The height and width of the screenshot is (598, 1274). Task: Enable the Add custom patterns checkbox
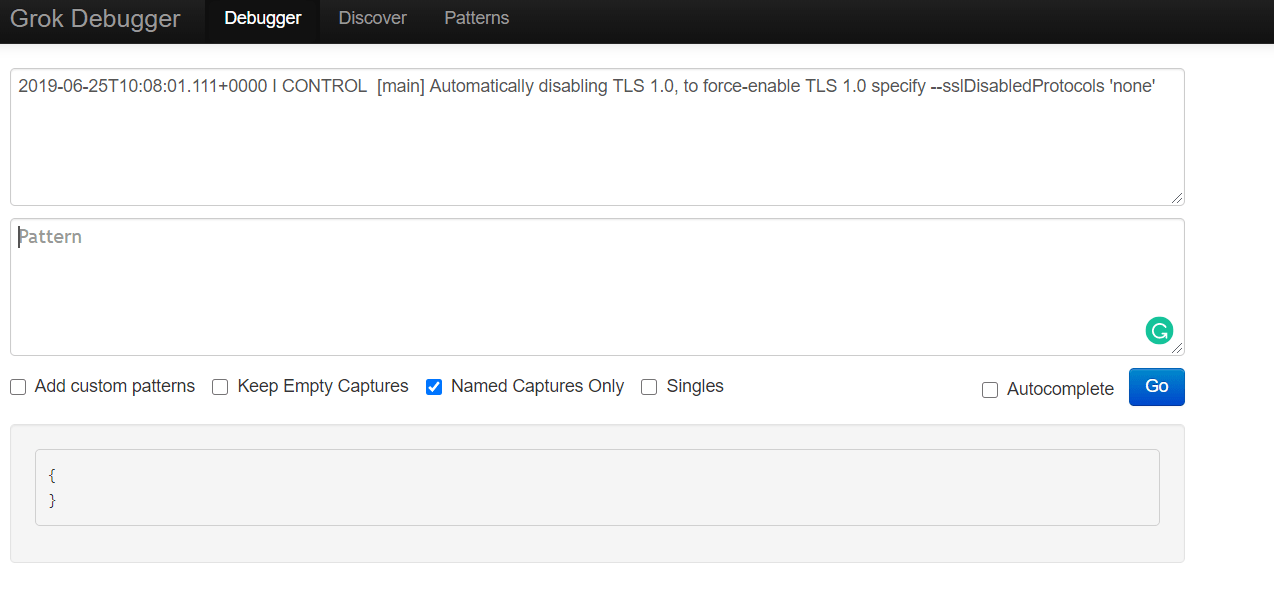tap(18, 387)
